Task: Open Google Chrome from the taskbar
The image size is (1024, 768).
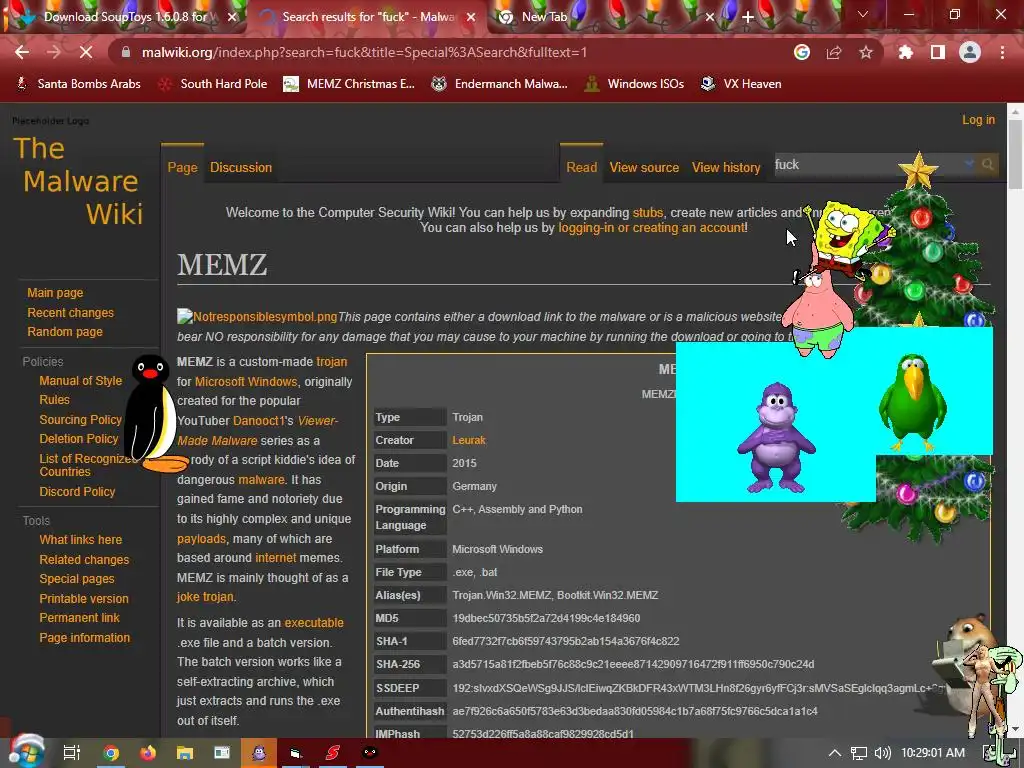Action: (111, 752)
